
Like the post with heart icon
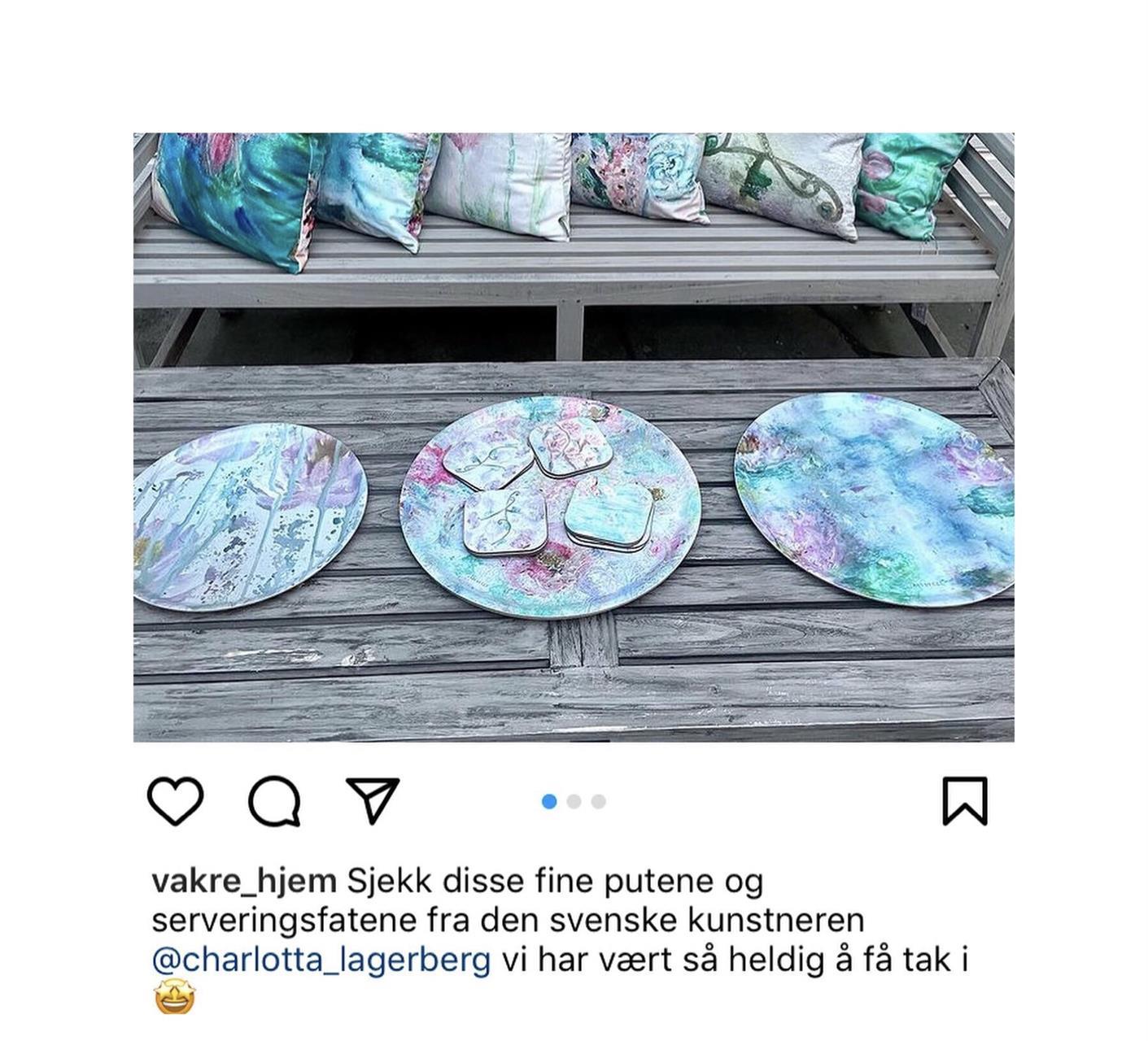tap(175, 801)
